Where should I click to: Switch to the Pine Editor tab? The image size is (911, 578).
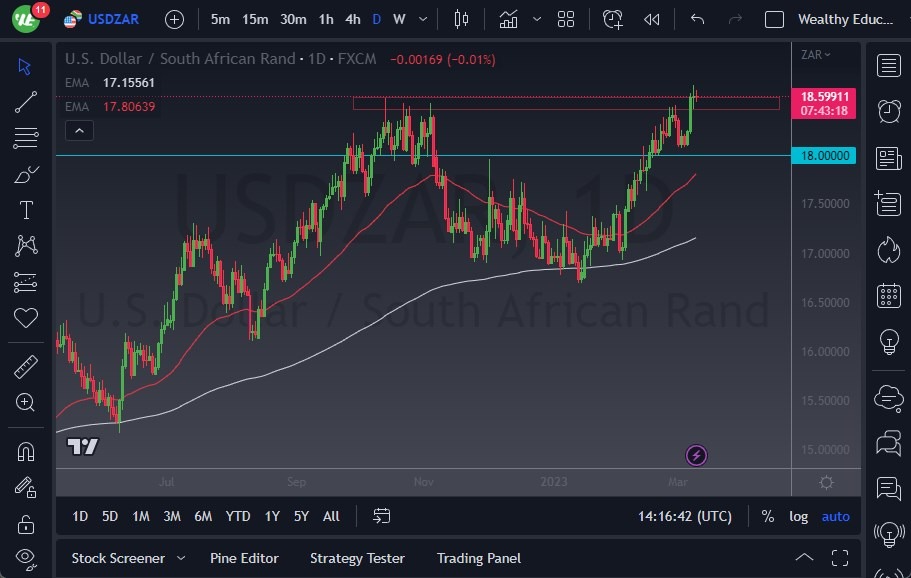244,558
